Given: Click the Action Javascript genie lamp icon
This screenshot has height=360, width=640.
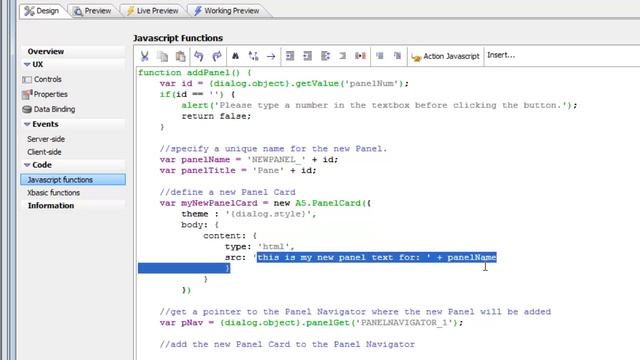Looking at the screenshot, I should click(416, 57).
